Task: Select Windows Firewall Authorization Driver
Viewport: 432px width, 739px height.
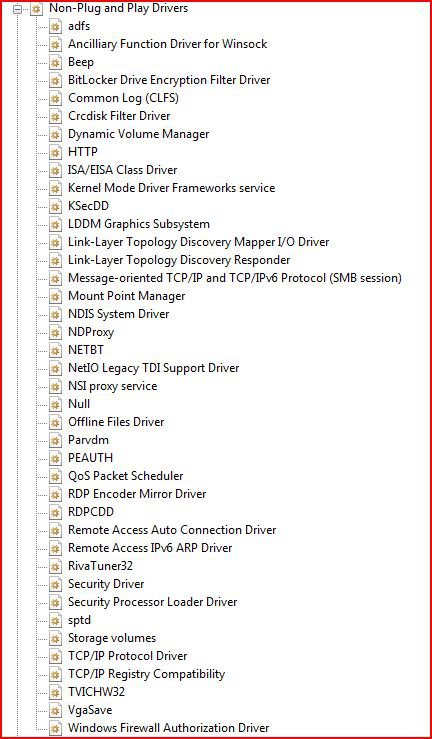Action: (x=169, y=728)
